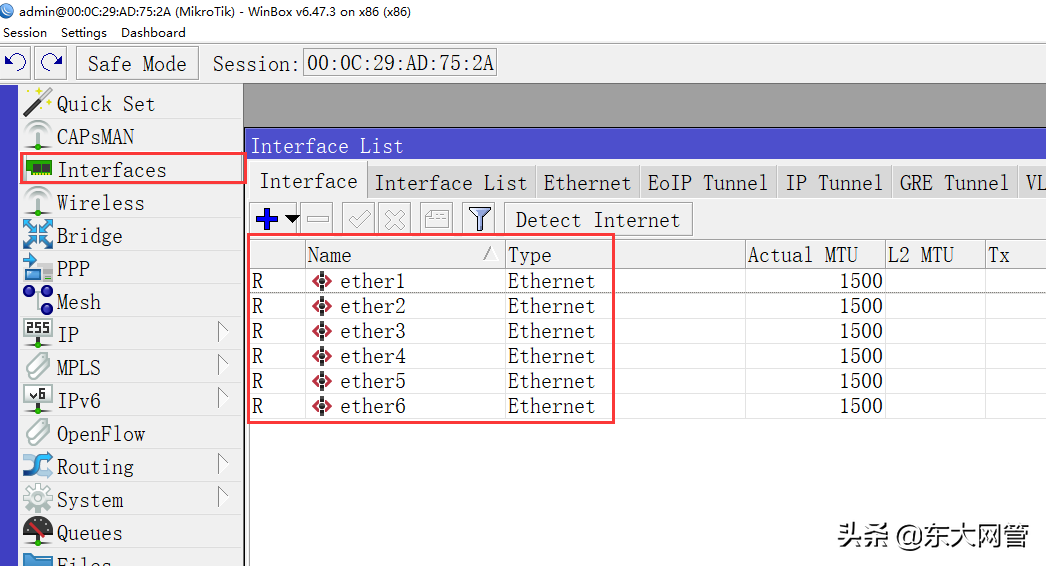Select the ether2 interface row
This screenshot has width=1046, height=566.
pyautogui.click(x=647, y=306)
